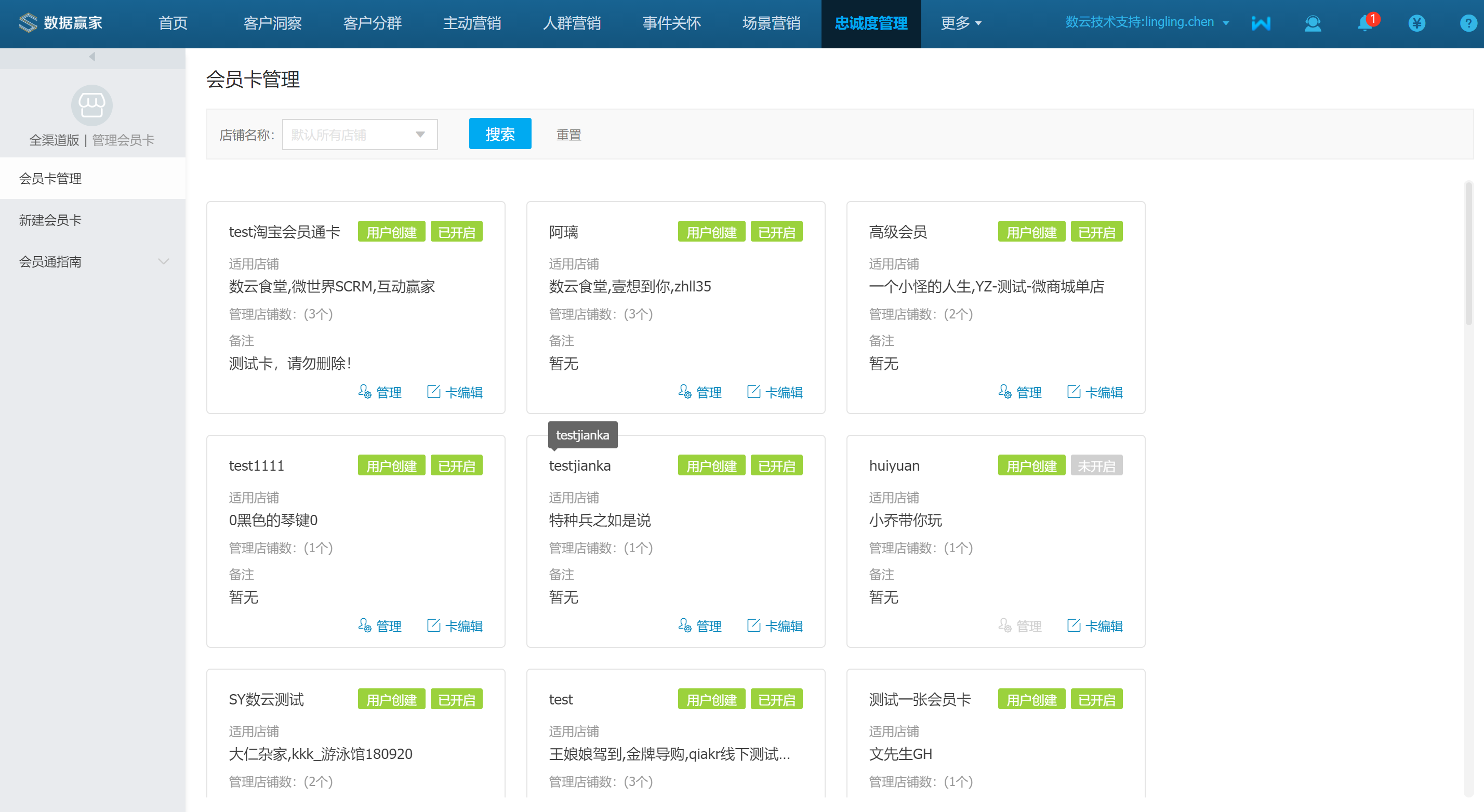Open the 场景营销 navigation tab
Image resolution: width=1484 pixels, height=812 pixels.
point(771,23)
